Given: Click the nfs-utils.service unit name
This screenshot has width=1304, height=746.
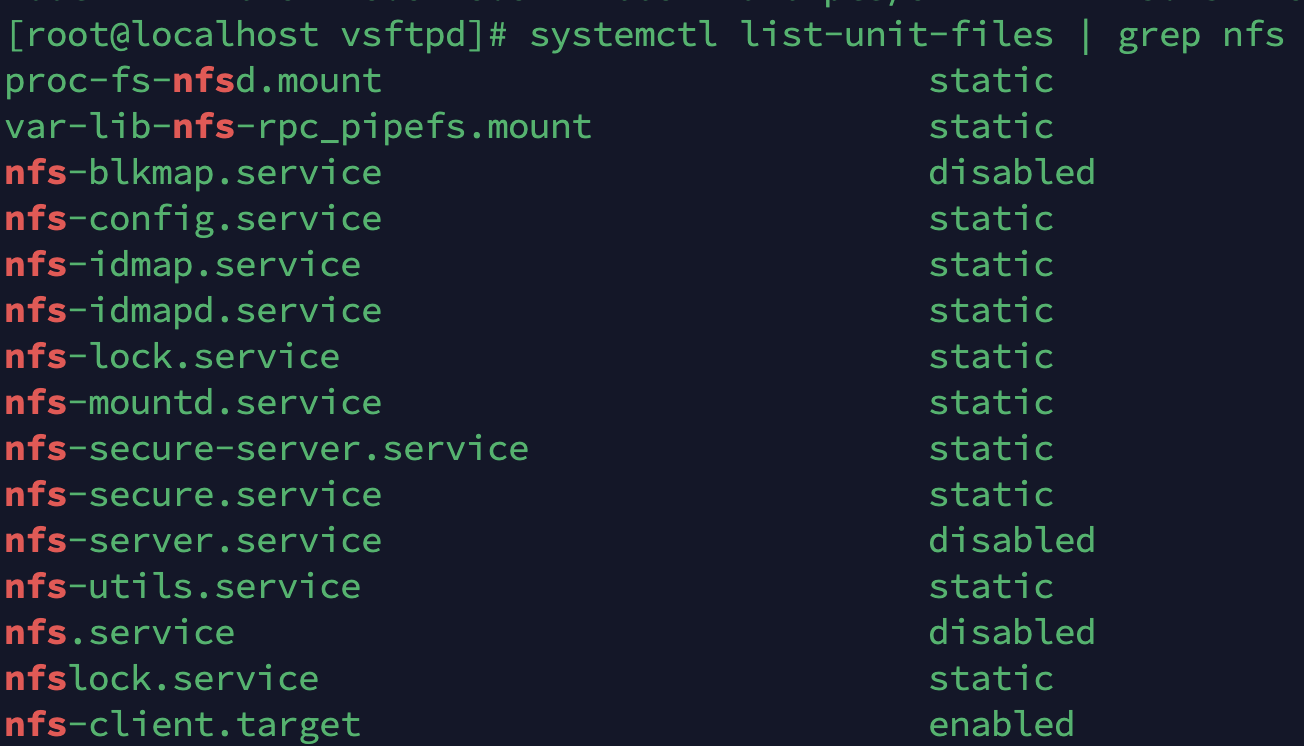Looking at the screenshot, I should tap(183, 587).
